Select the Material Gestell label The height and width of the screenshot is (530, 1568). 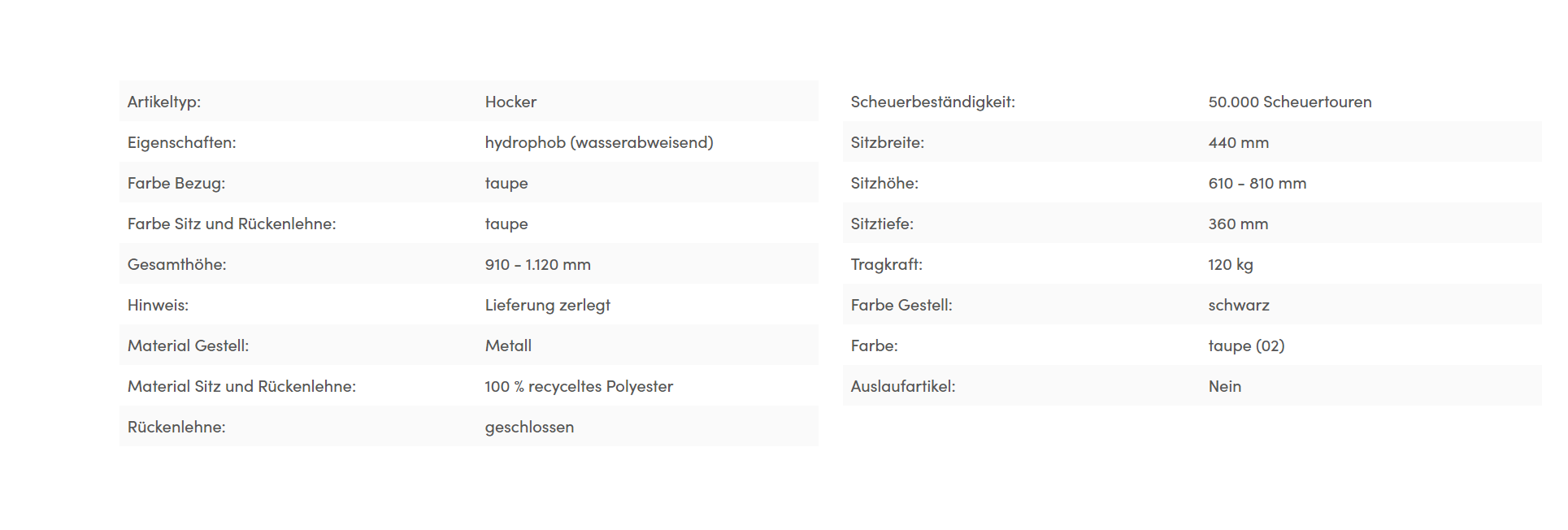pyautogui.click(x=188, y=345)
